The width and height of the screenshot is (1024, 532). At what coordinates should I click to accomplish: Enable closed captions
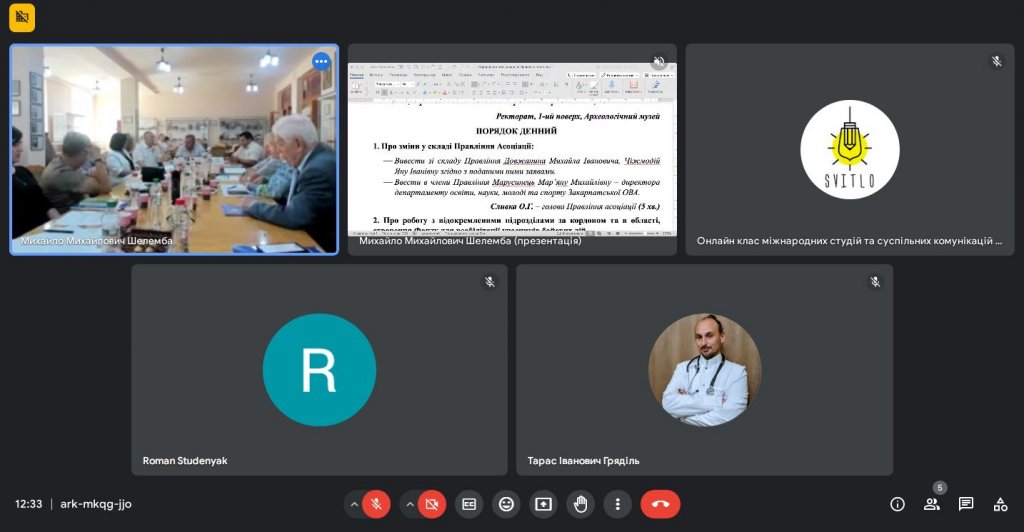pyautogui.click(x=469, y=504)
